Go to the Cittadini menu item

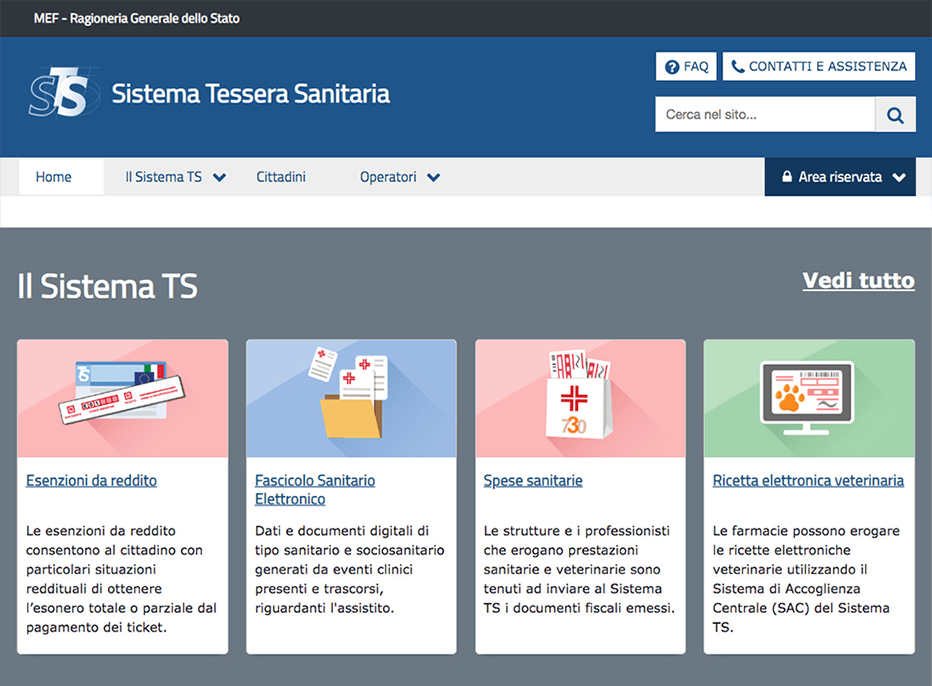[x=281, y=177]
